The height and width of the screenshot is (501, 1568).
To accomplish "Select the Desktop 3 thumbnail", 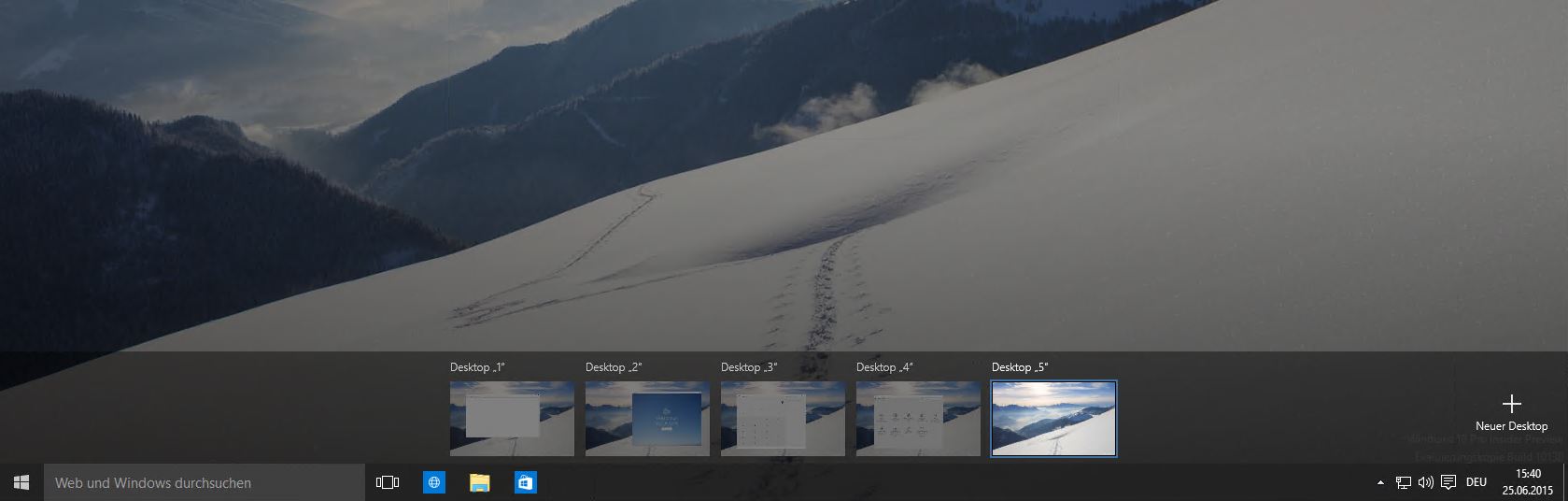I will (x=783, y=418).
